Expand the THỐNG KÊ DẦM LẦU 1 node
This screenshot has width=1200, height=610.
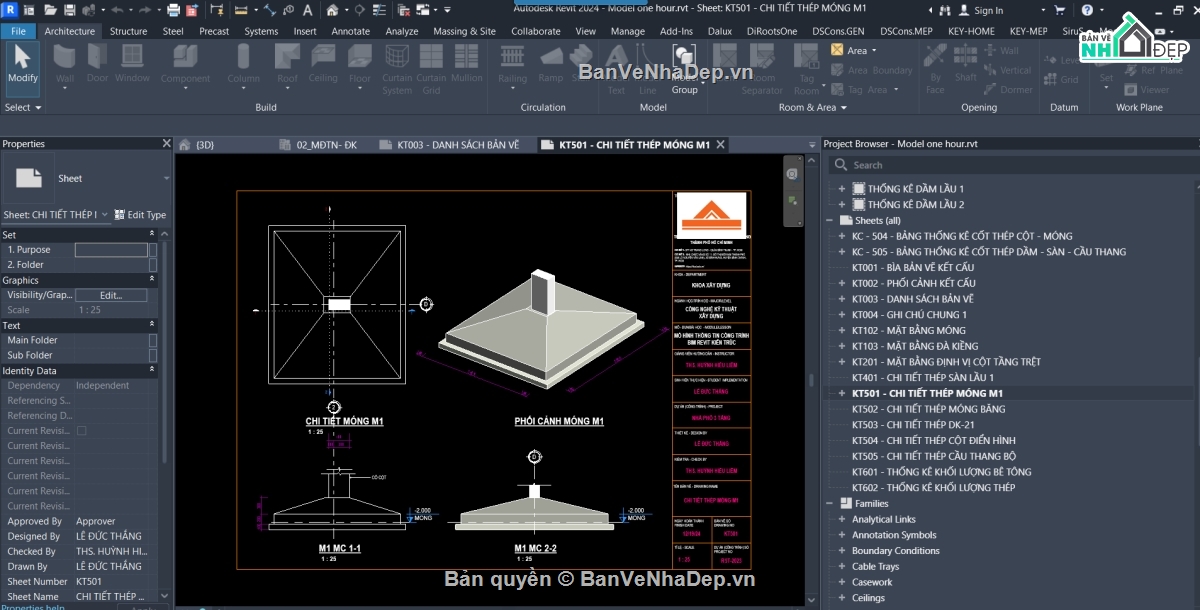click(x=841, y=189)
